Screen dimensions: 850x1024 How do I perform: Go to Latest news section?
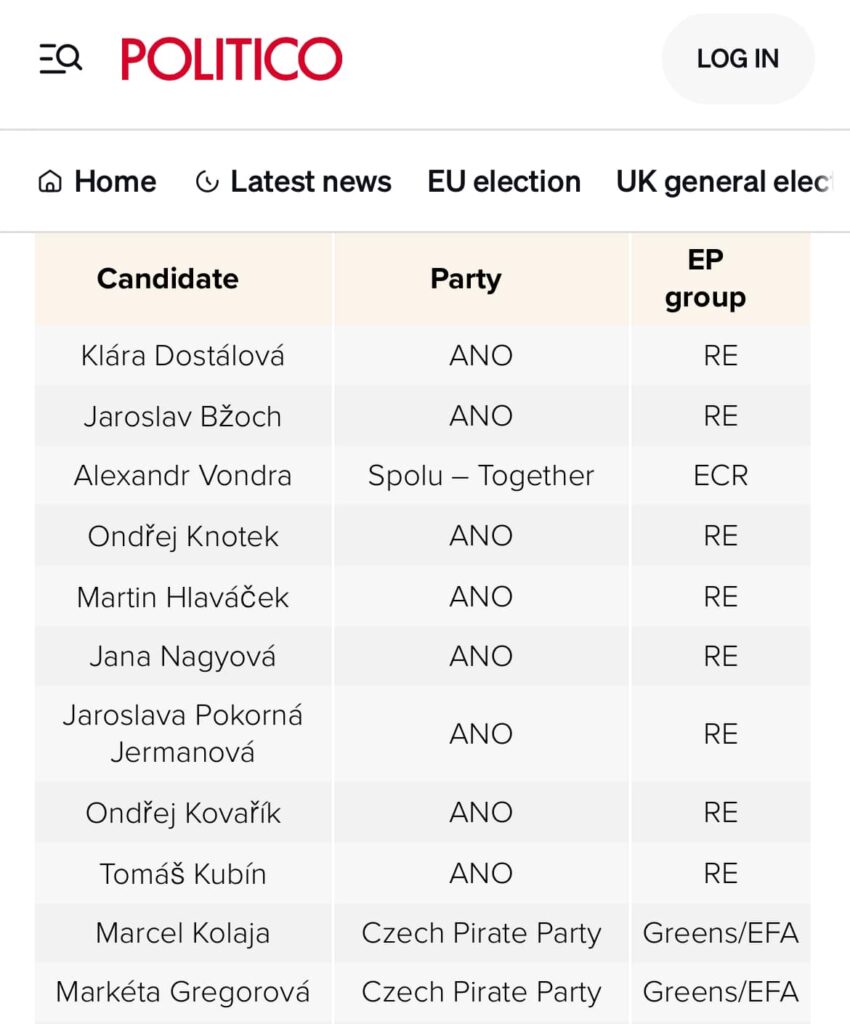point(293,182)
